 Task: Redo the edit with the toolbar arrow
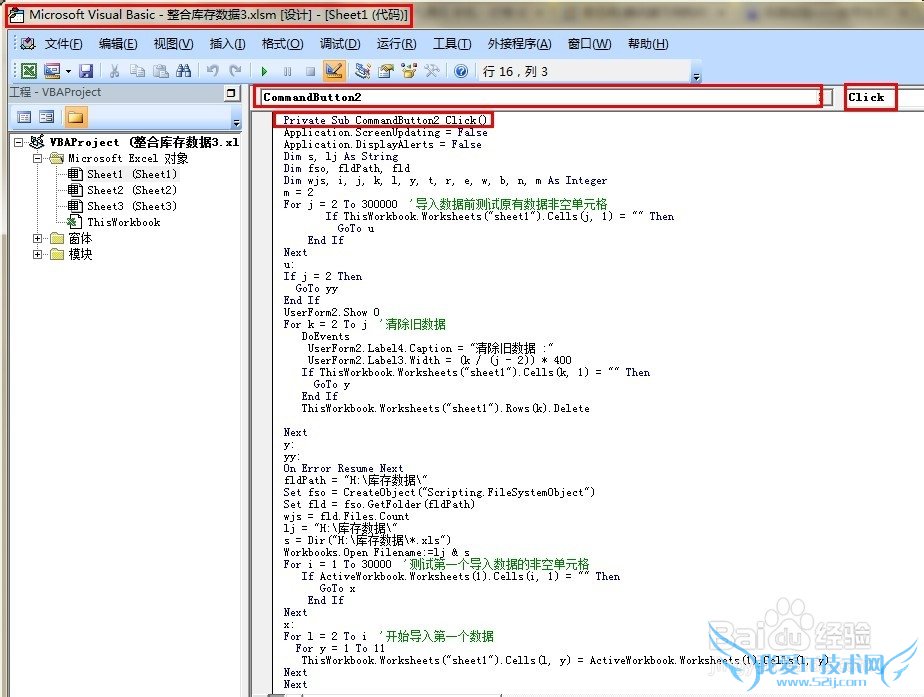[x=236, y=71]
